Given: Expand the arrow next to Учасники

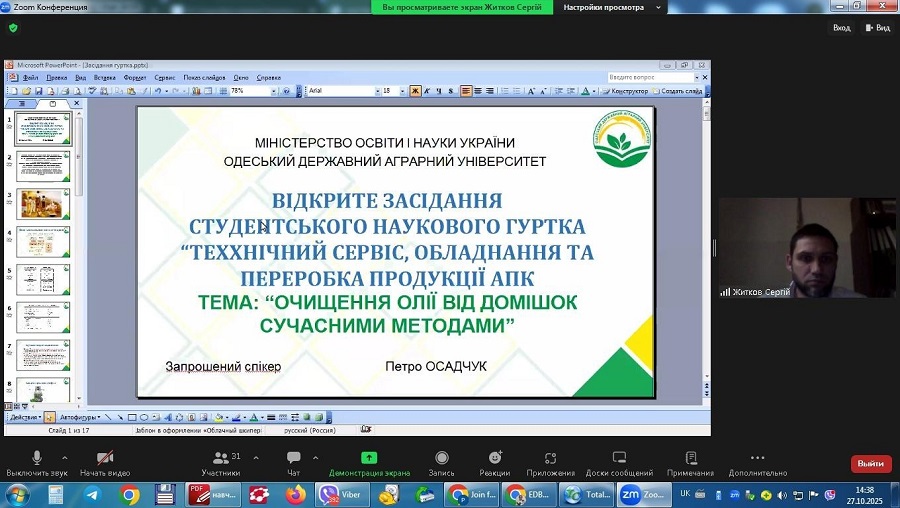Looking at the screenshot, I should (x=256, y=456).
